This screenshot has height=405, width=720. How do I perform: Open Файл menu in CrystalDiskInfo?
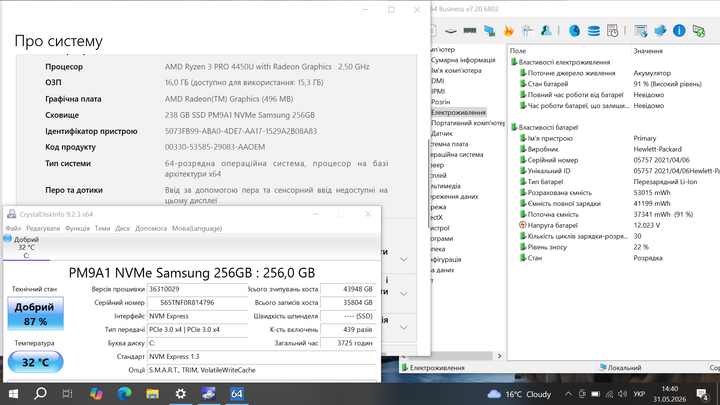pos(13,228)
